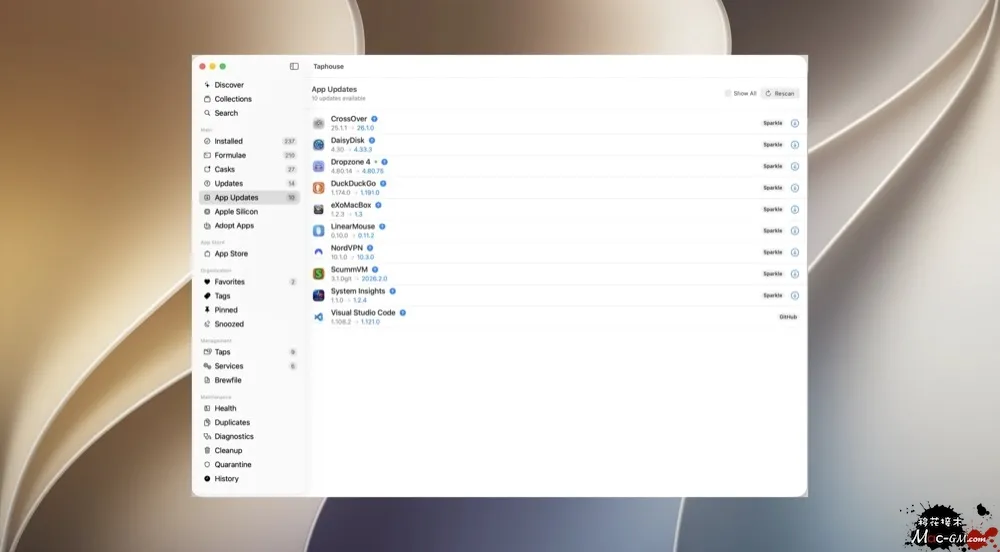The height and width of the screenshot is (552, 1000).
Task: Download the eXoMacBox update via its download icon
Action: tap(795, 209)
